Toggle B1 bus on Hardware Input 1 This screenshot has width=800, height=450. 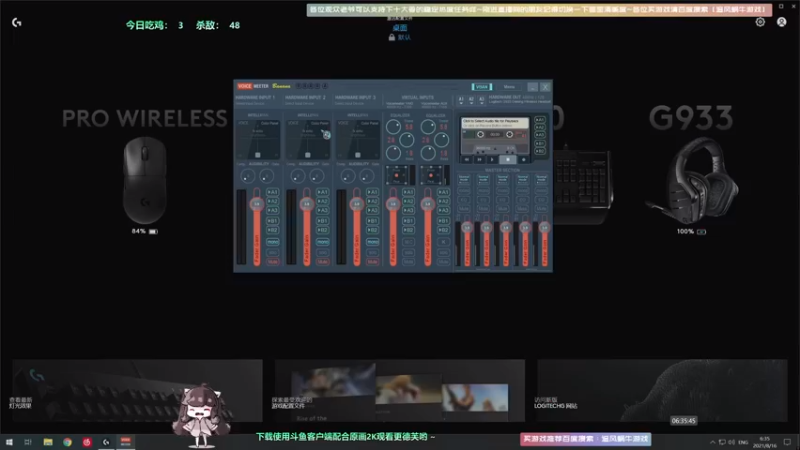272,221
